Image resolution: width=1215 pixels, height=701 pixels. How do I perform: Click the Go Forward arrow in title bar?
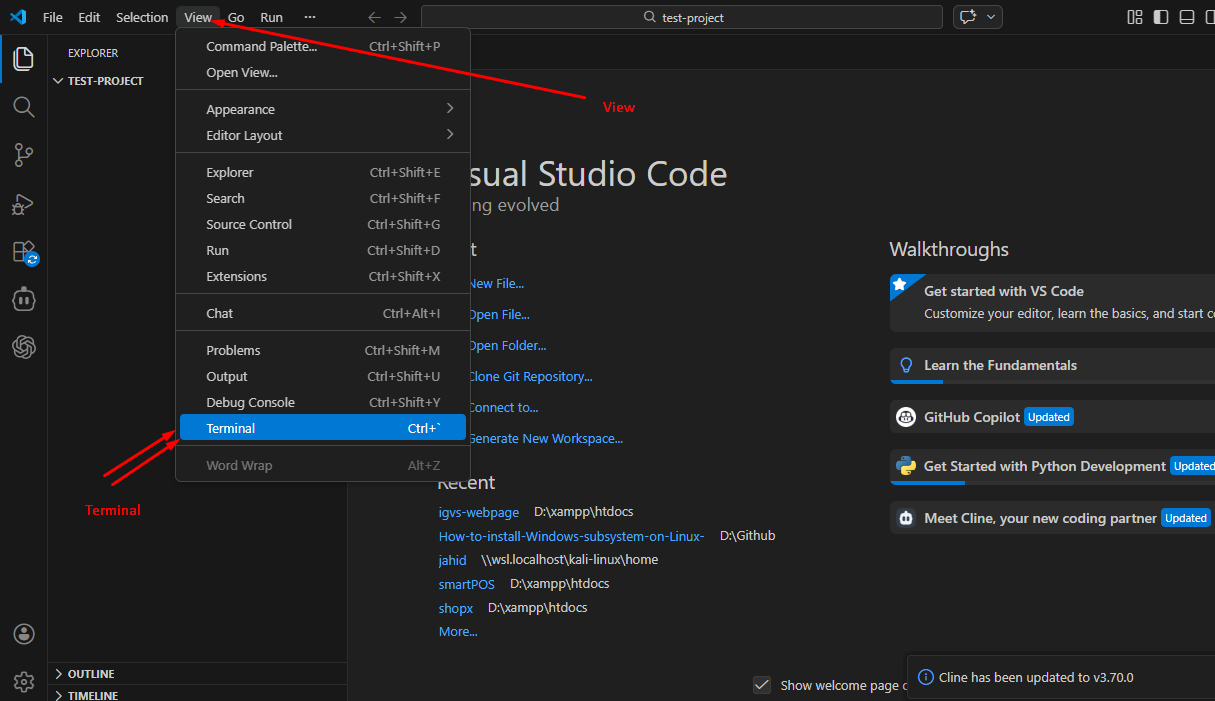(400, 17)
